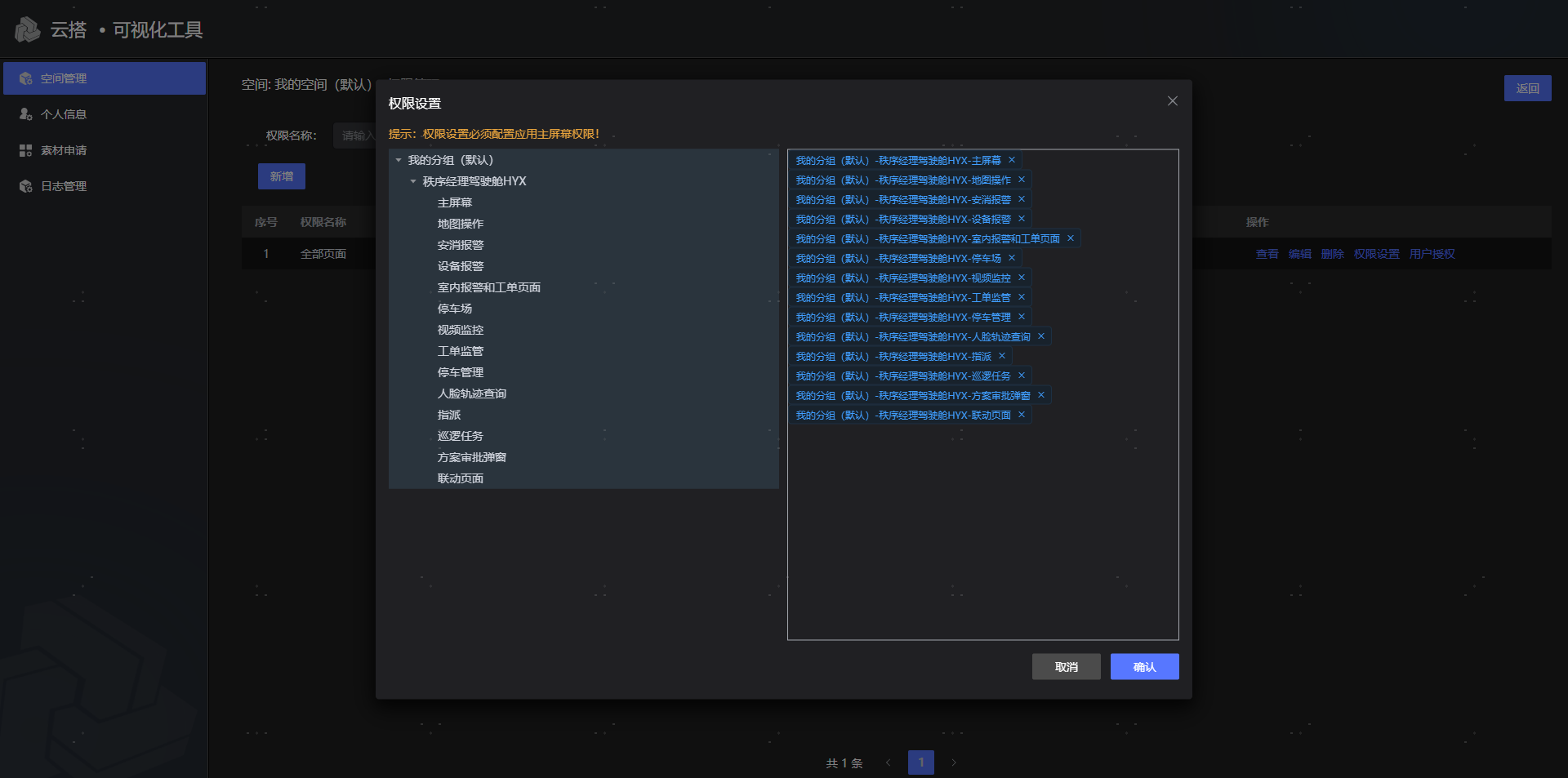Click the 素材申请 grid icon in sidebar
This screenshot has height=778, width=1568.
click(24, 150)
